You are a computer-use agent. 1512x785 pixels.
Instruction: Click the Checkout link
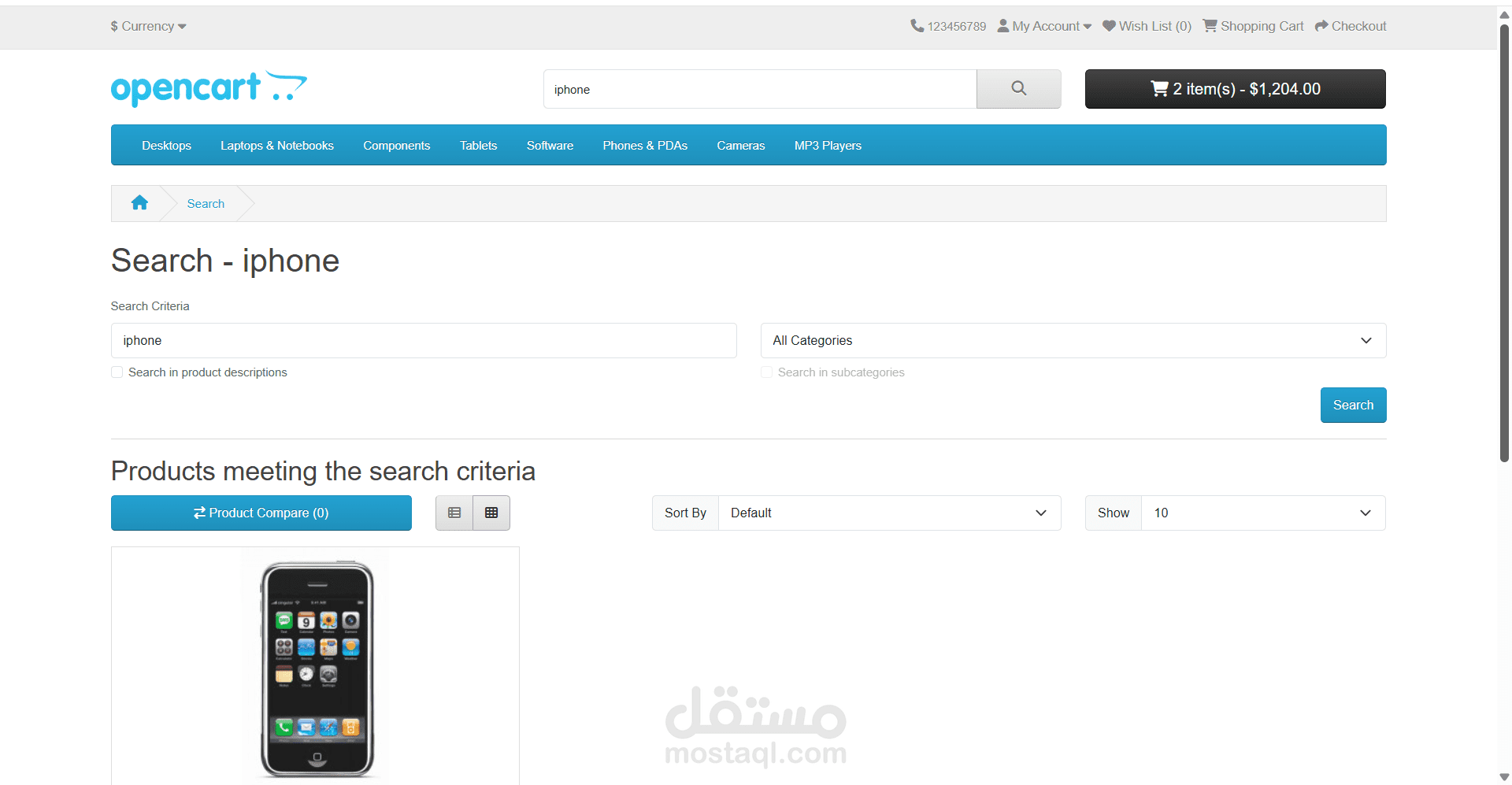1351,26
